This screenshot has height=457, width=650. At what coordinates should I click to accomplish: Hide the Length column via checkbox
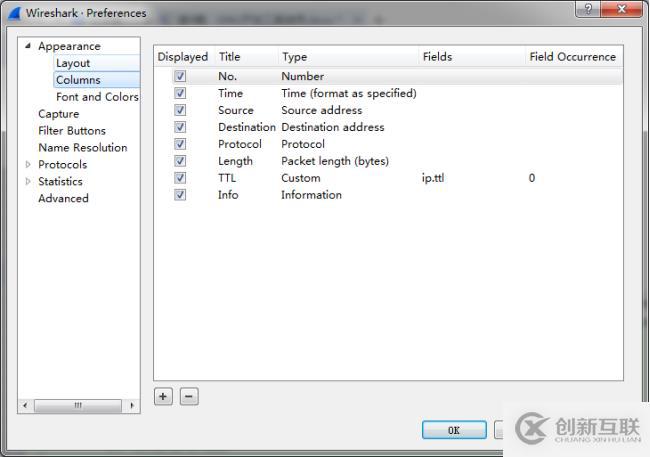pyautogui.click(x=180, y=161)
